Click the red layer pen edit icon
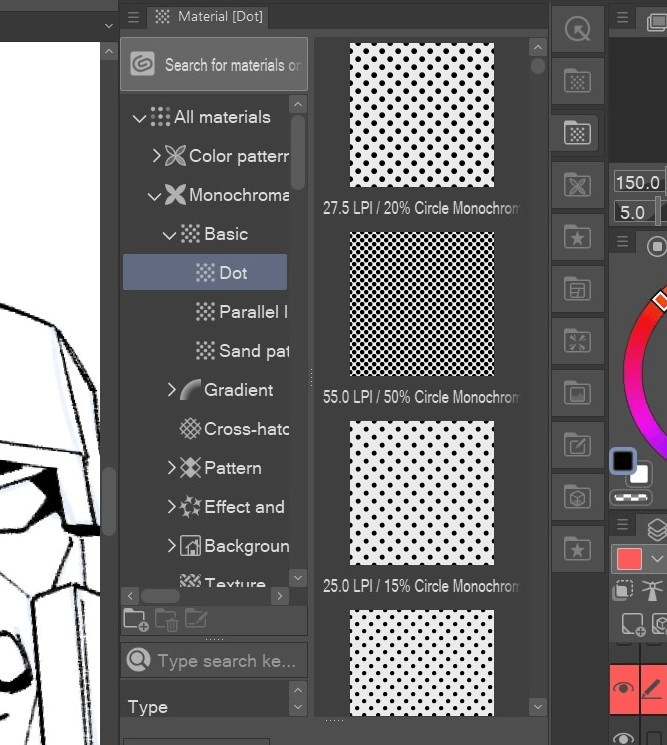The image size is (667, 745). (653, 688)
